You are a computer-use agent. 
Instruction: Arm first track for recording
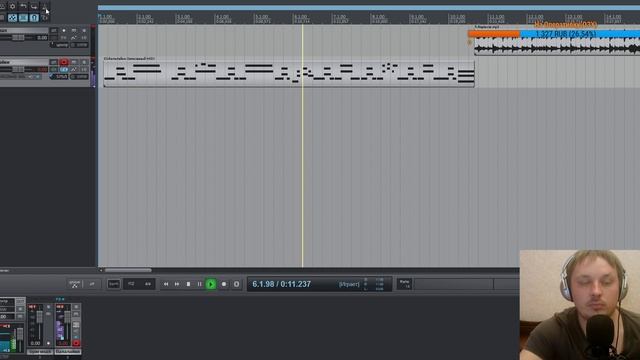click(64, 31)
